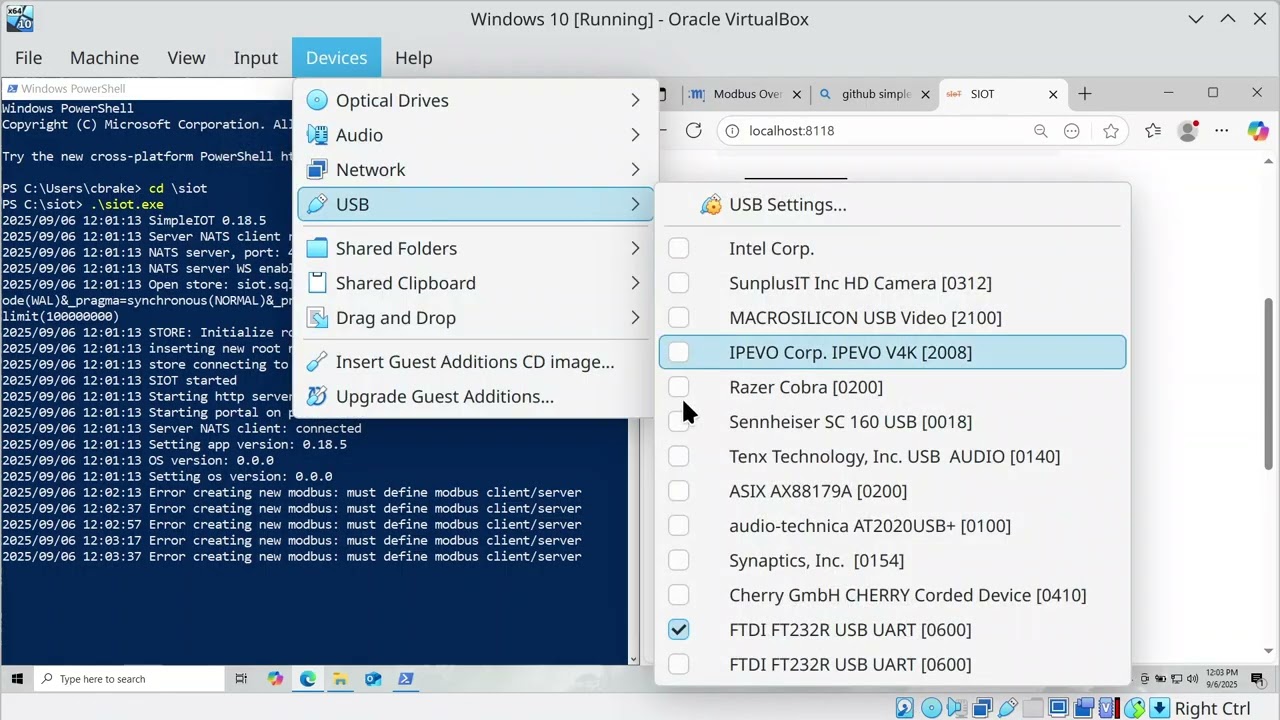Close the SIOT browser tab
The width and height of the screenshot is (1280, 720).
click(1053, 94)
